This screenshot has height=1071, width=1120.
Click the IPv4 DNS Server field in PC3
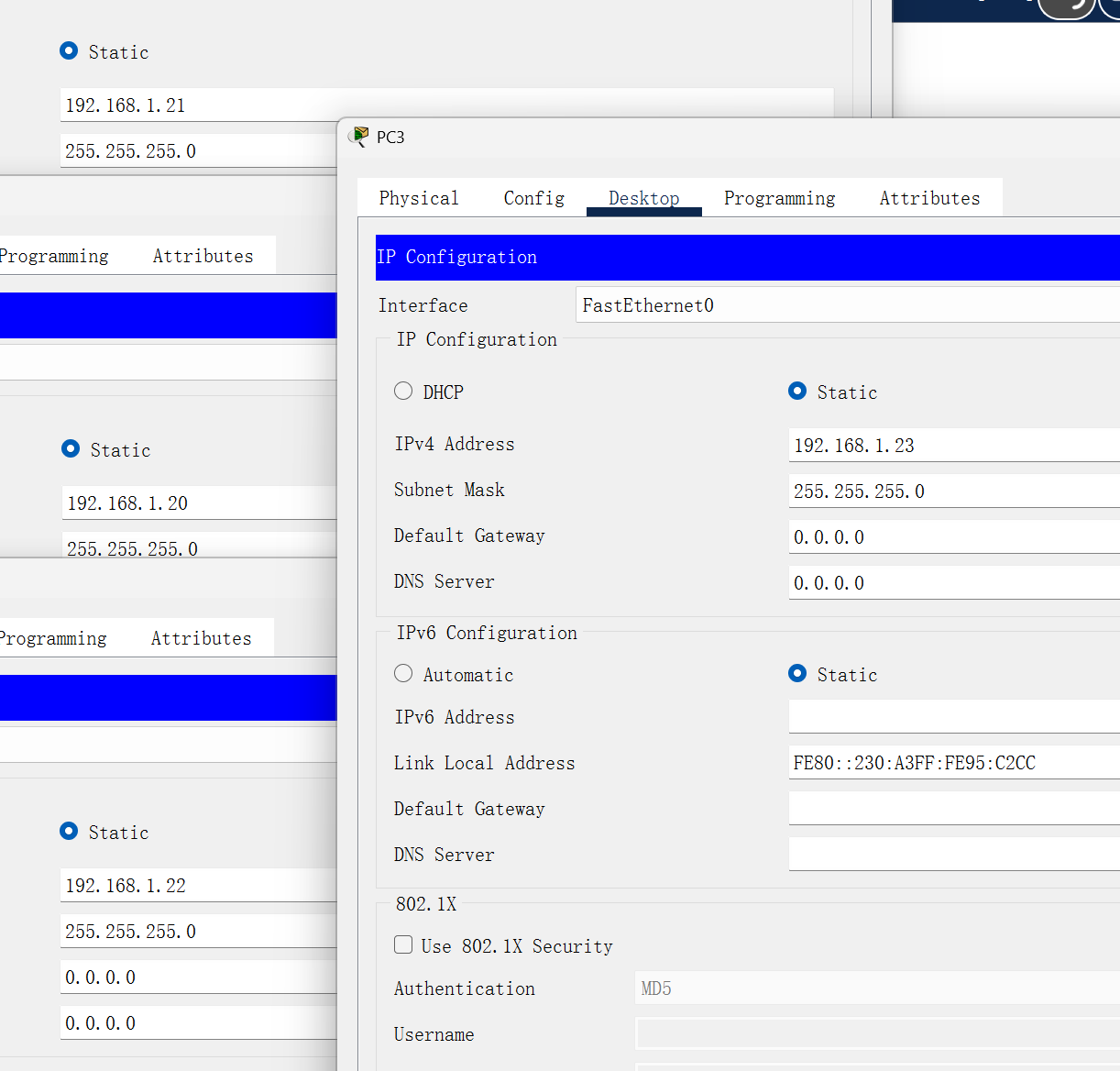click(x=954, y=583)
